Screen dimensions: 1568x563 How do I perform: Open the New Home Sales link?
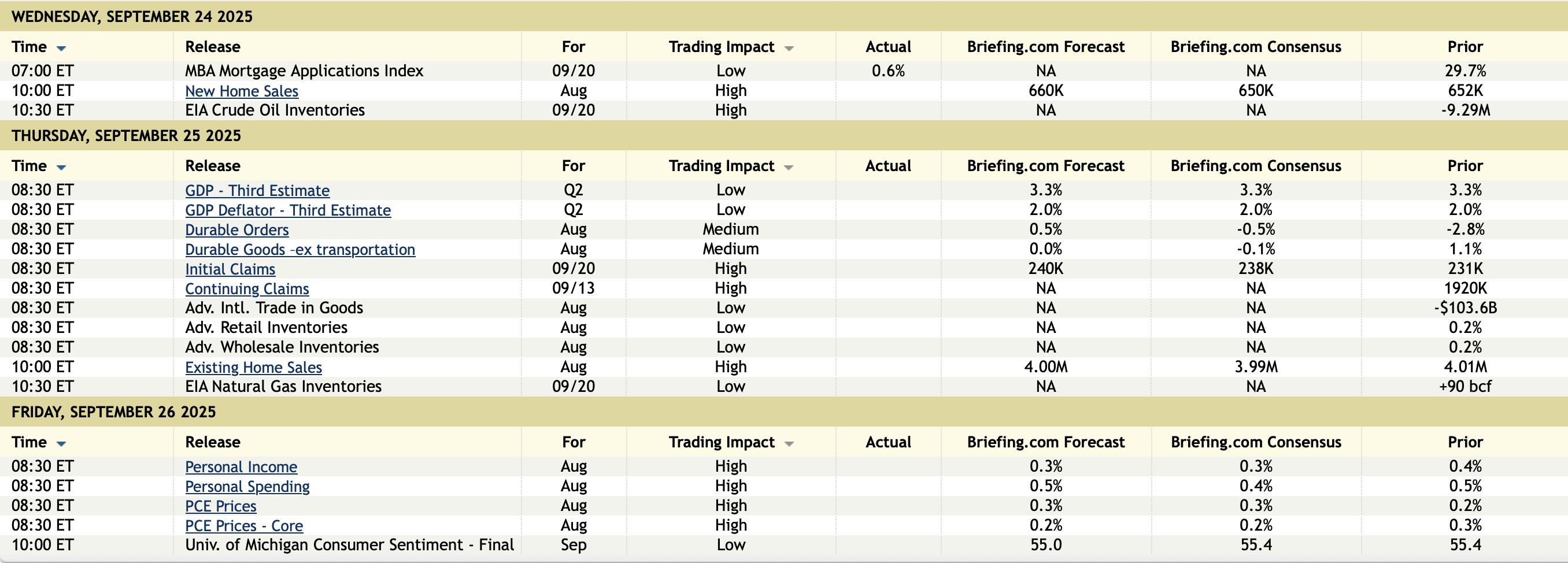tap(242, 91)
